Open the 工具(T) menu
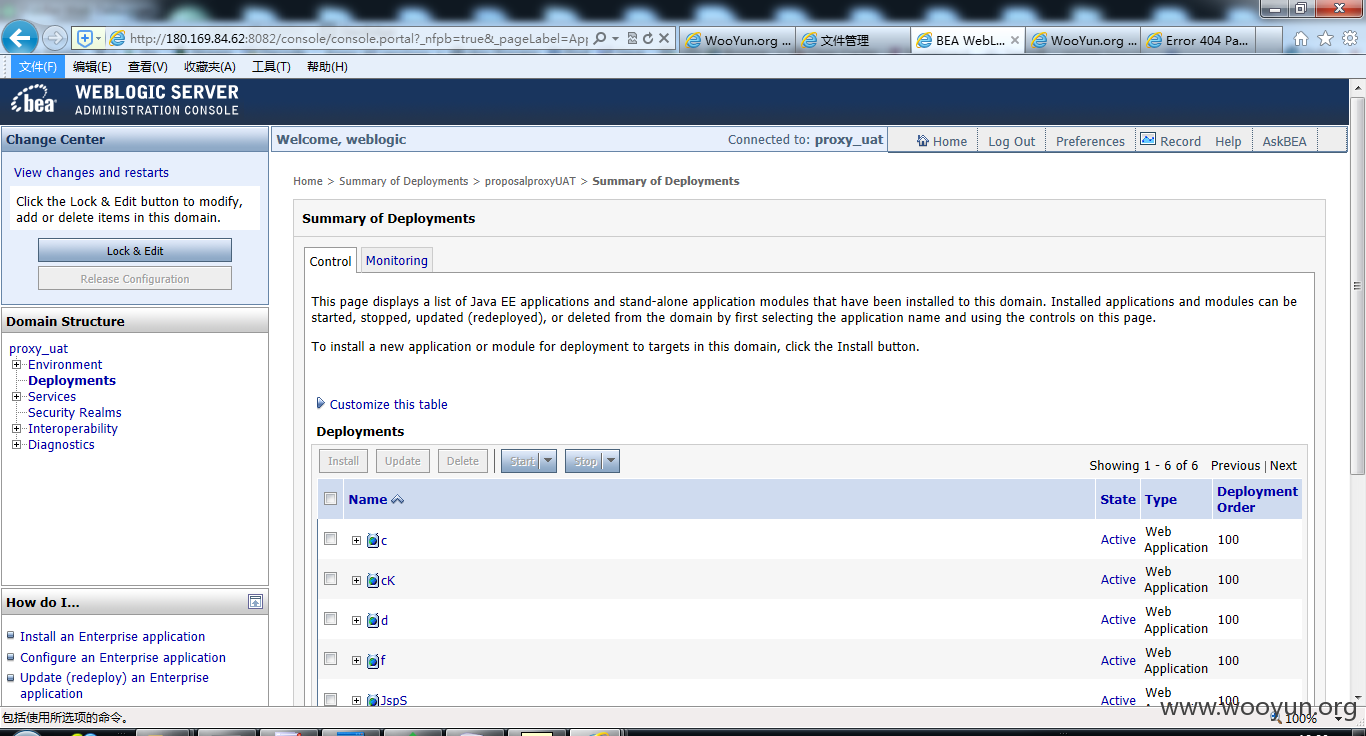The image size is (1366, 736). point(271,67)
